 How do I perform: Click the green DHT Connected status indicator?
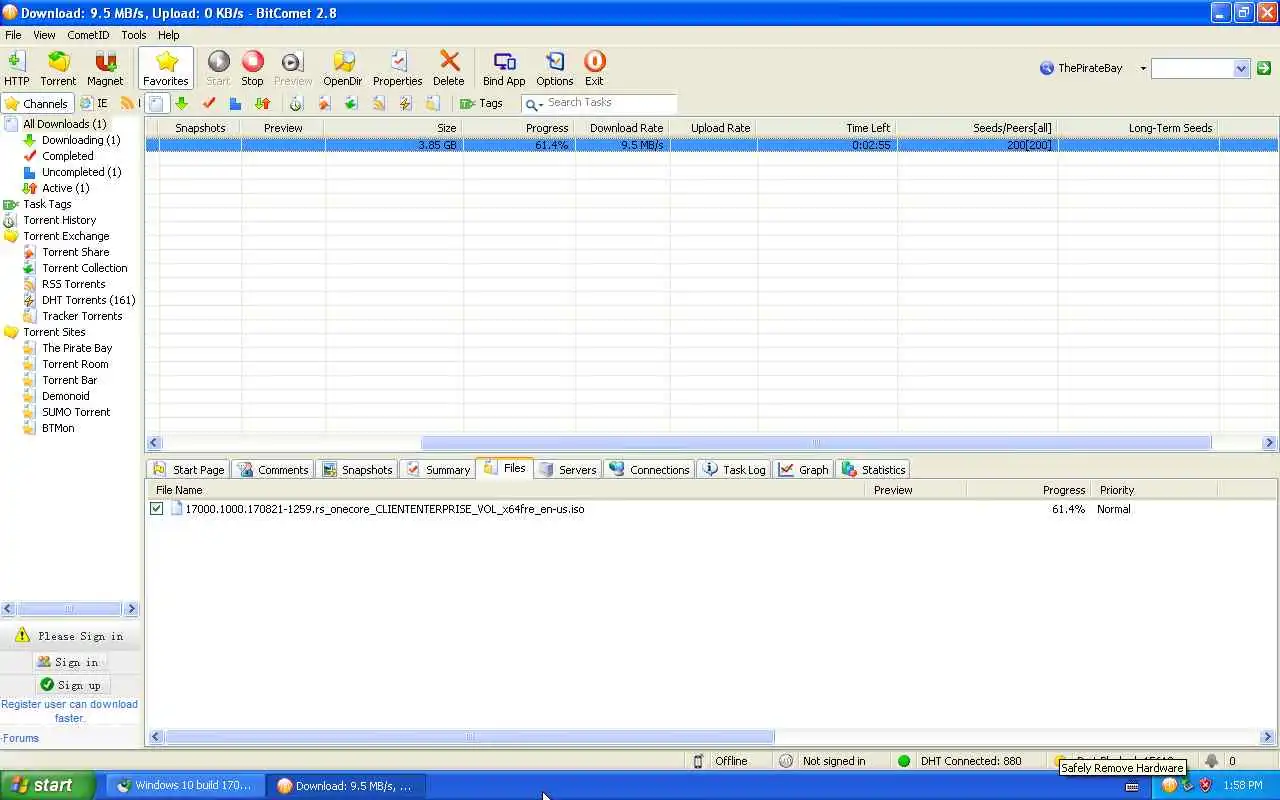point(904,761)
